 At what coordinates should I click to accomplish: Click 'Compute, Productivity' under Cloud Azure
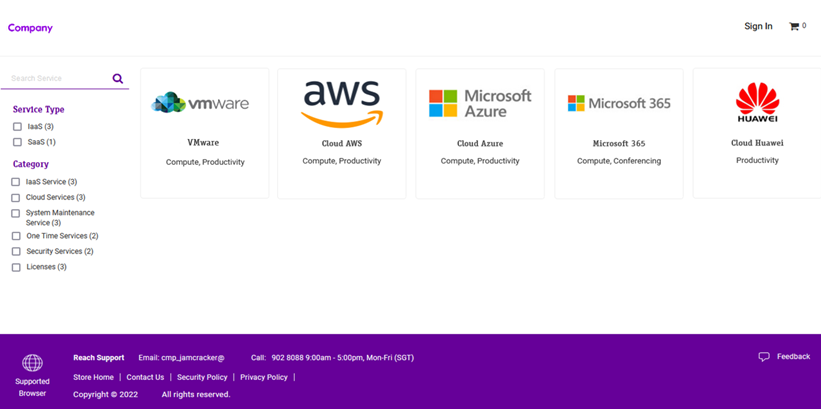[x=480, y=161]
